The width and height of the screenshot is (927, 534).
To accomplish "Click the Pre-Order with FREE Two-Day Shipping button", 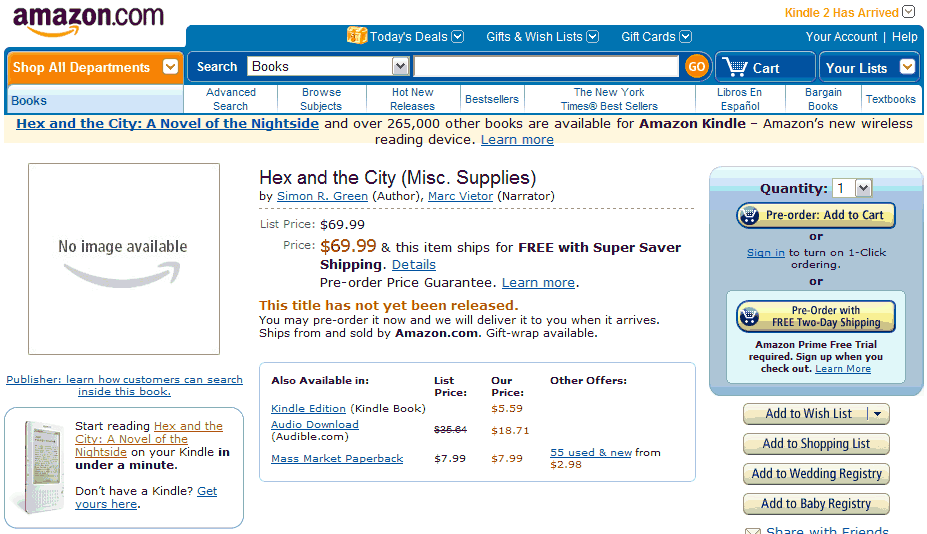I will [816, 316].
